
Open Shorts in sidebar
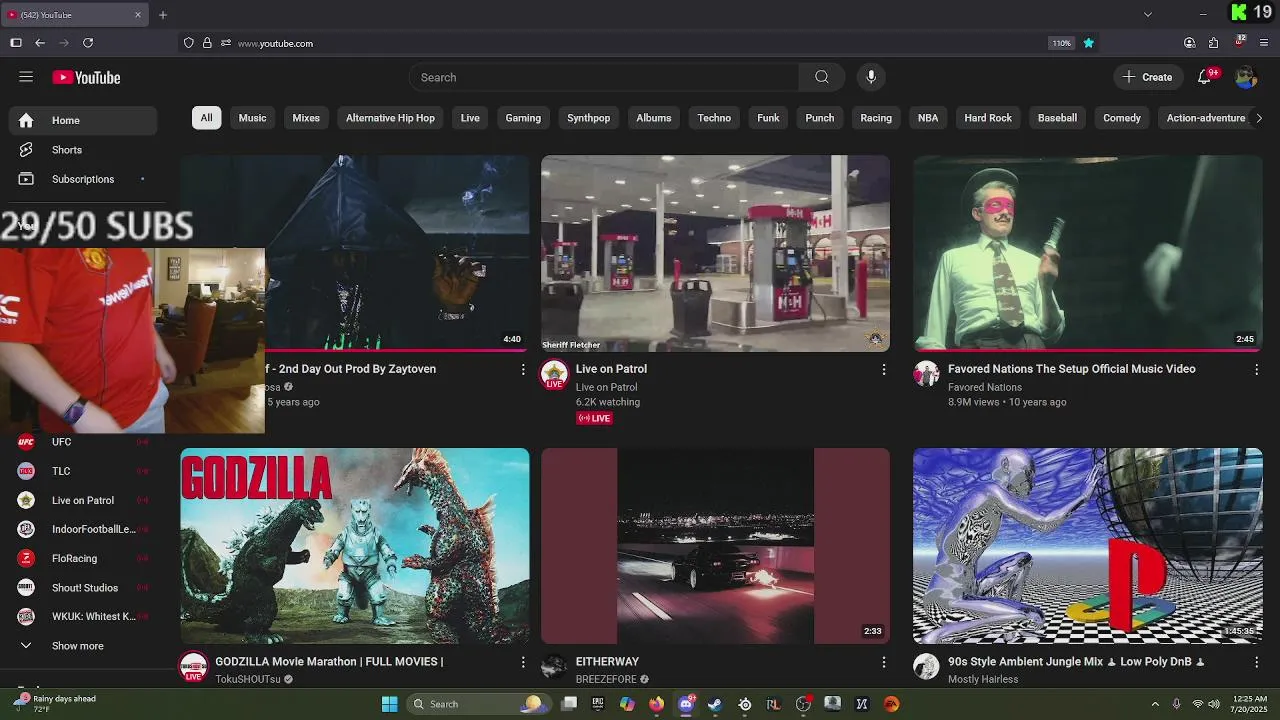83,150
